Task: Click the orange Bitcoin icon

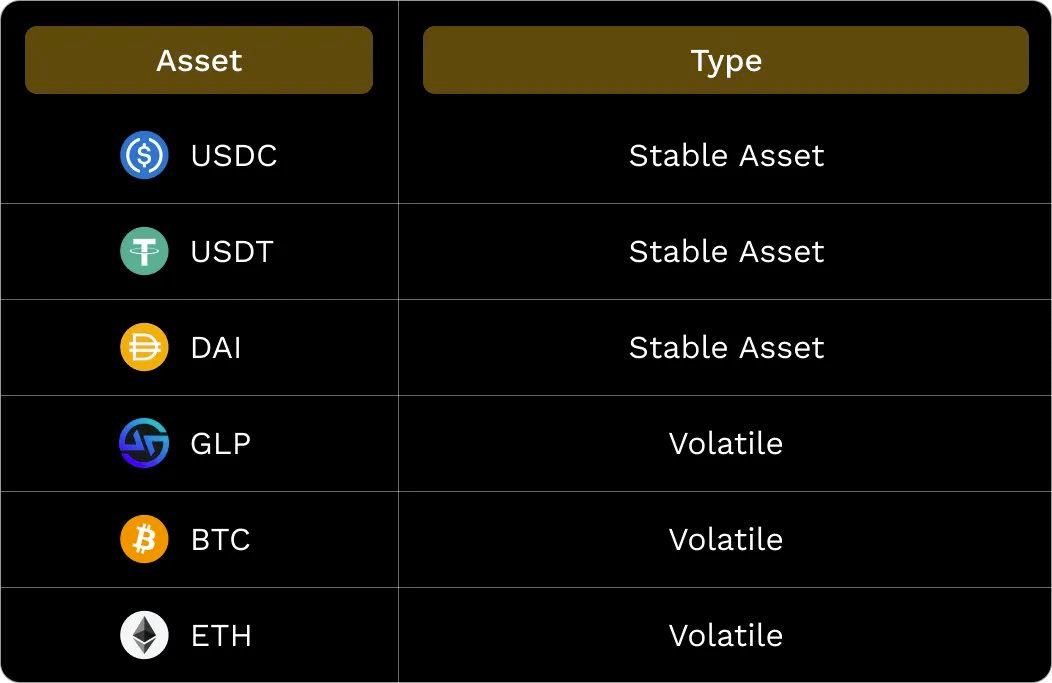Action: [x=144, y=539]
